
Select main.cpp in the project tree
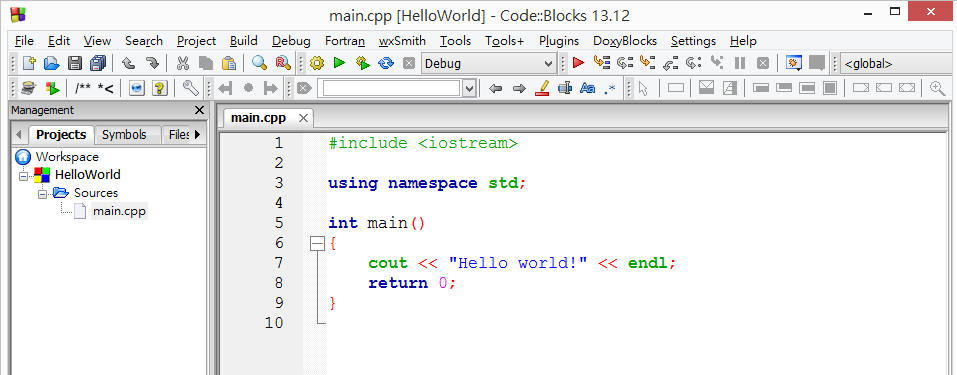119,211
